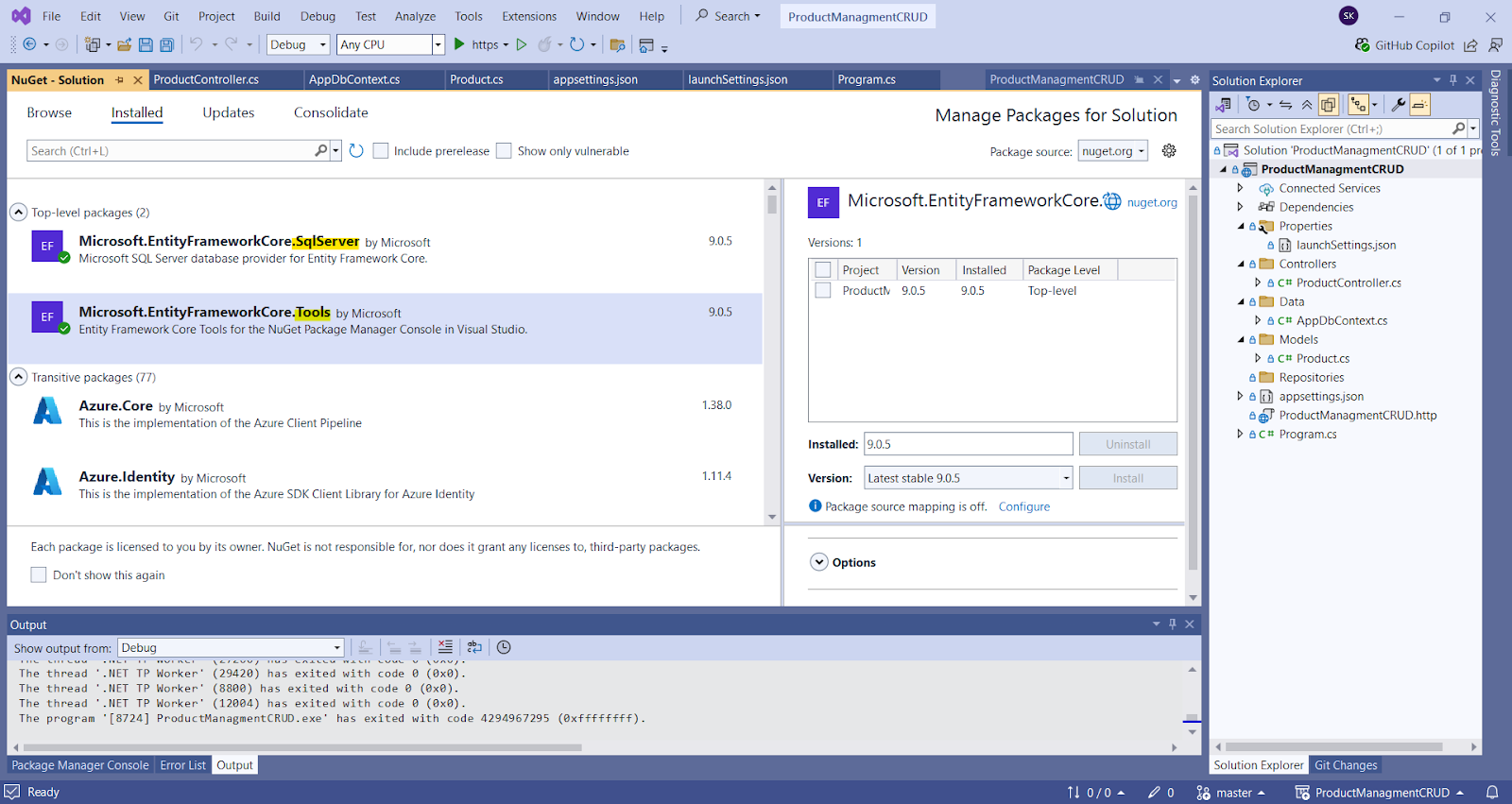Click the user account SK avatar

(1349, 16)
